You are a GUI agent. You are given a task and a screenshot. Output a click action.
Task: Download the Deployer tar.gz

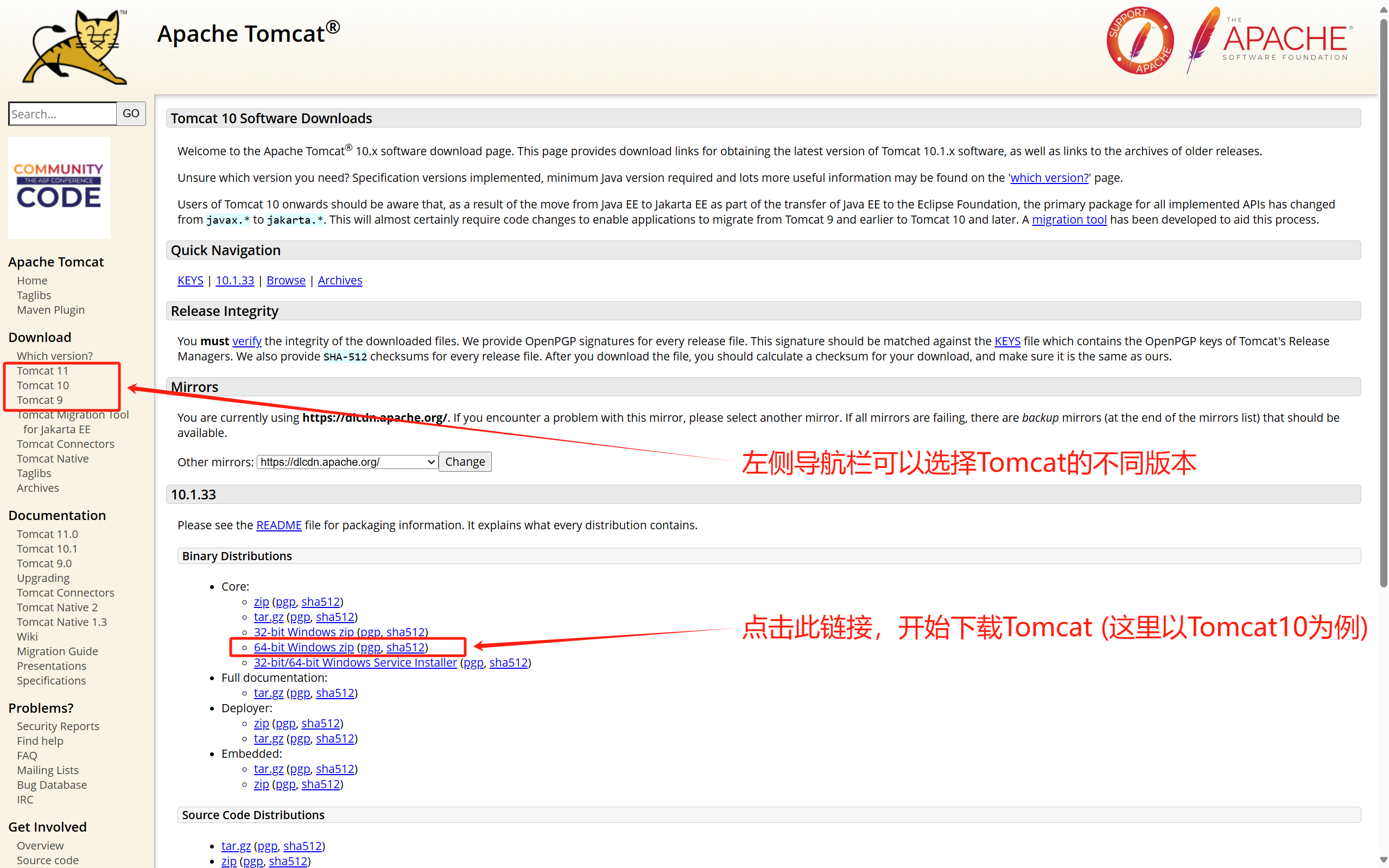(x=269, y=738)
